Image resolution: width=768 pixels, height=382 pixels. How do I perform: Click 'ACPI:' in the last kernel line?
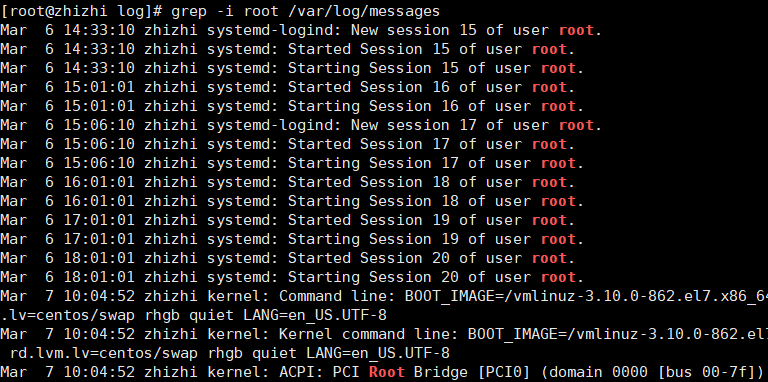(x=301, y=372)
